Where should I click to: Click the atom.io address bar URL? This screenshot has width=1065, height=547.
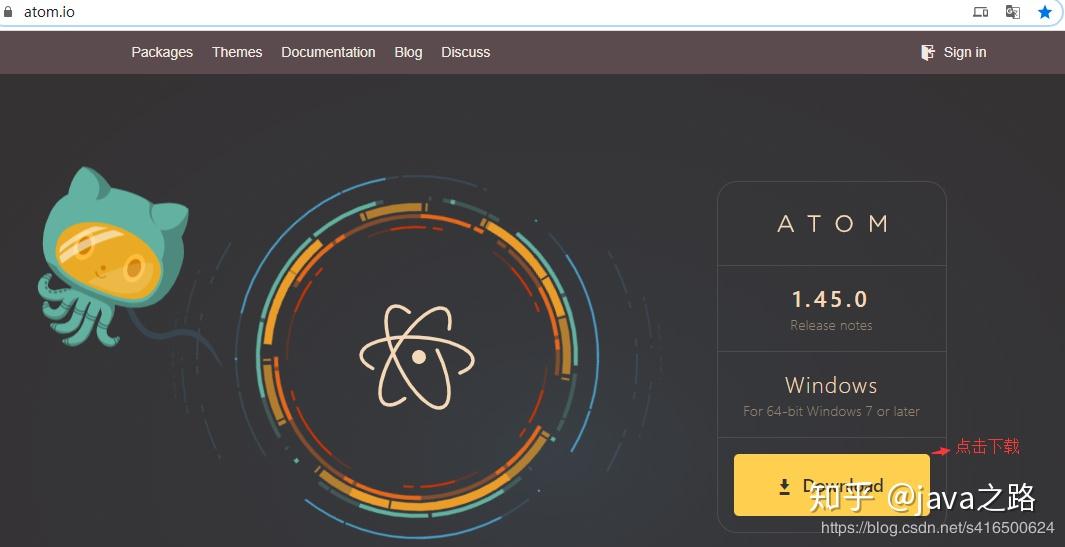click(x=49, y=12)
